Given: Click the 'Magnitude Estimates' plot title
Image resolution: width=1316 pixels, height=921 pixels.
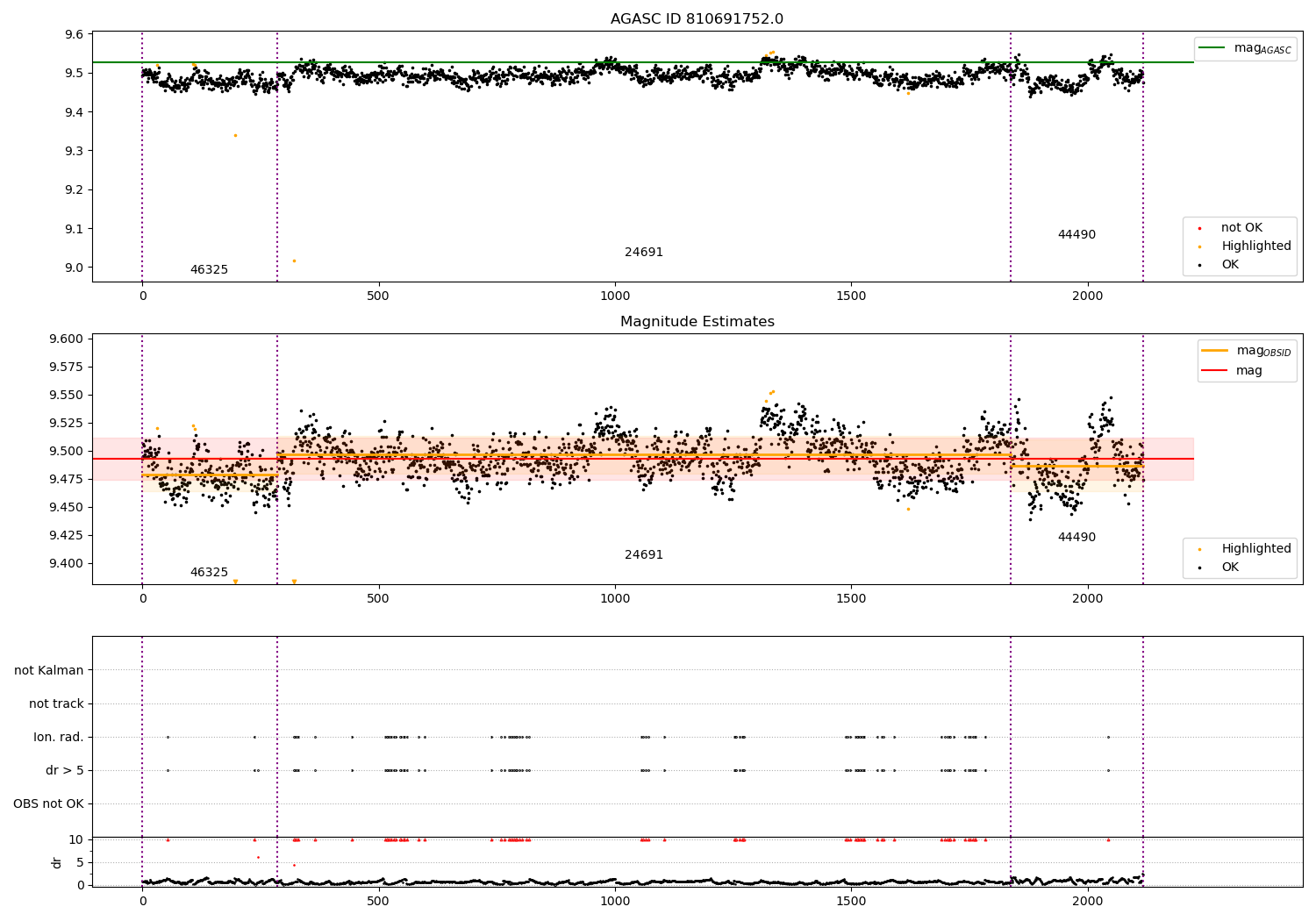Looking at the screenshot, I should click(x=697, y=322).
